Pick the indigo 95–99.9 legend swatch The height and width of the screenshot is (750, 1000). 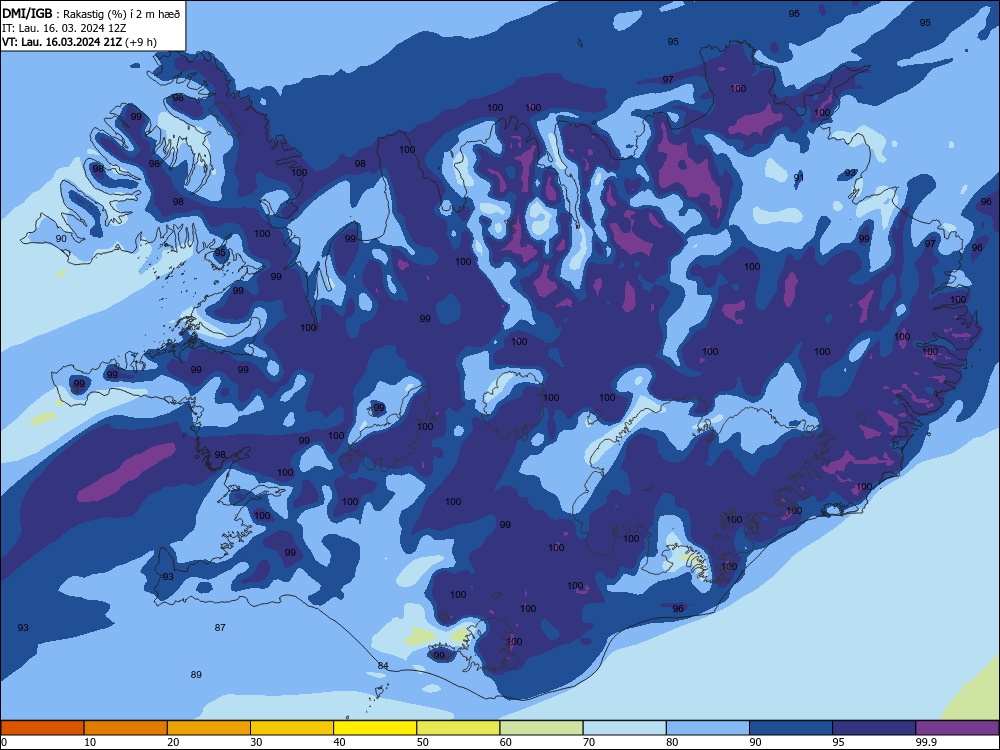[x=874, y=728]
